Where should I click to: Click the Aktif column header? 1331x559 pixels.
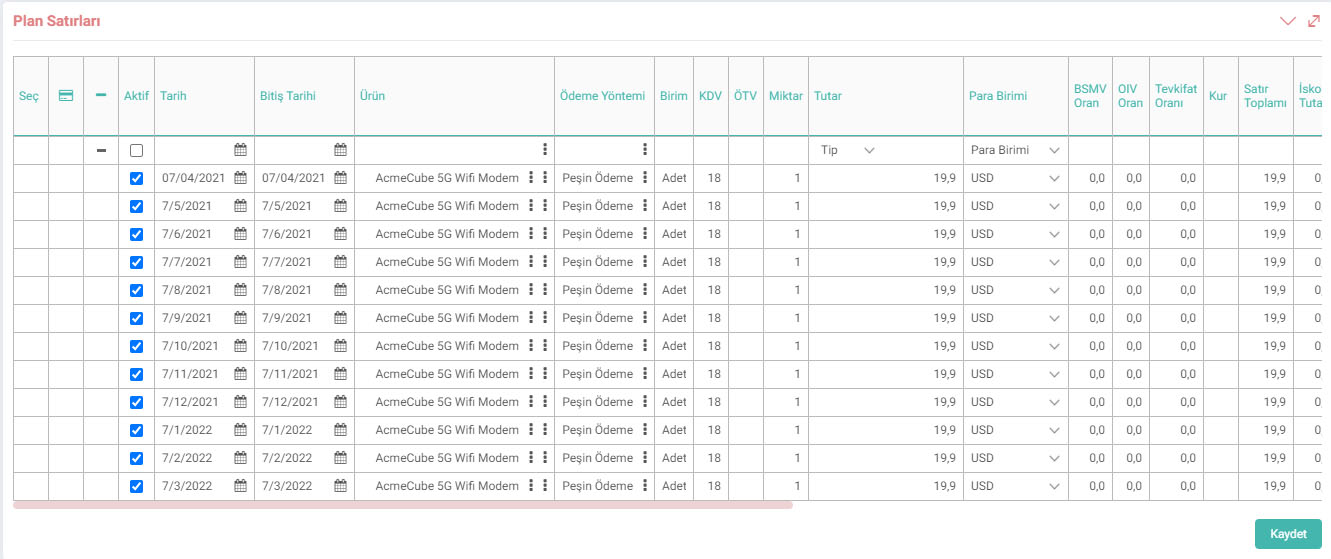pyautogui.click(x=136, y=96)
